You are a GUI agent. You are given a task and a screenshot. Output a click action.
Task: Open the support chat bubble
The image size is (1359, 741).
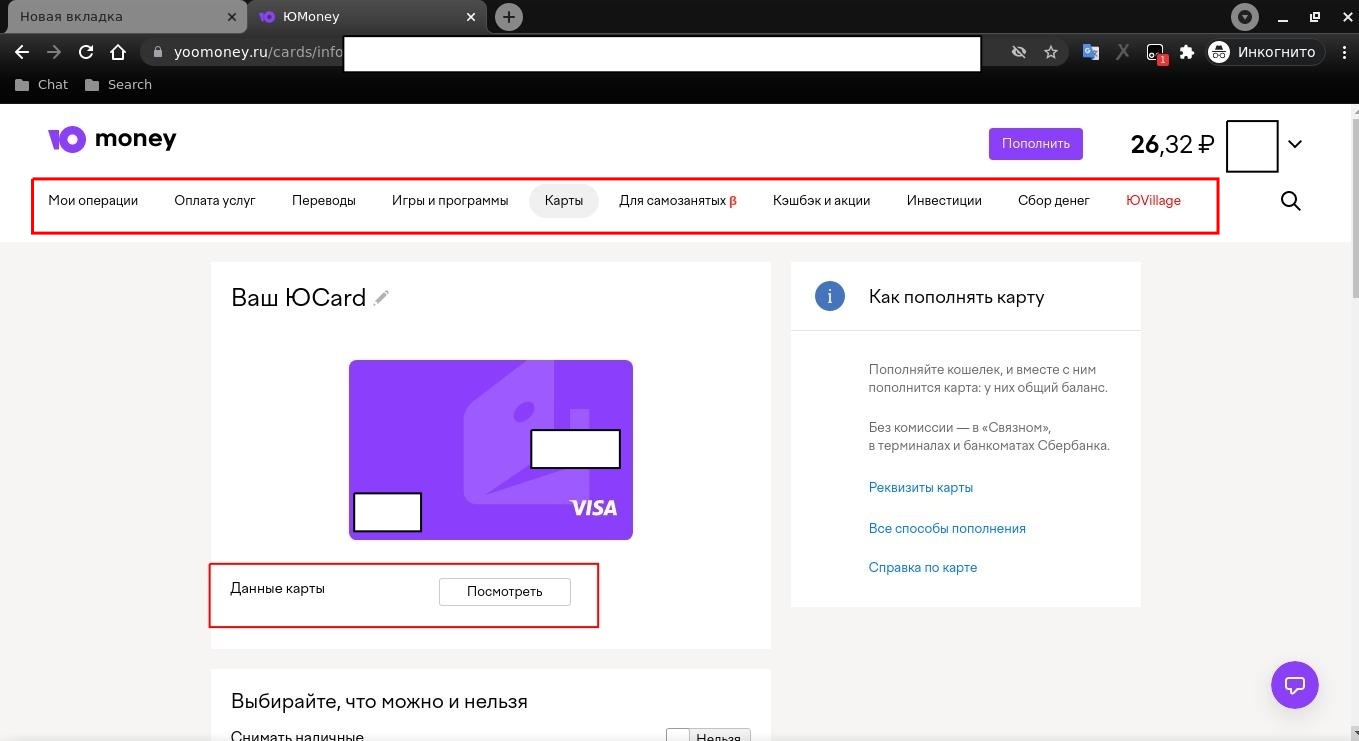(1294, 685)
